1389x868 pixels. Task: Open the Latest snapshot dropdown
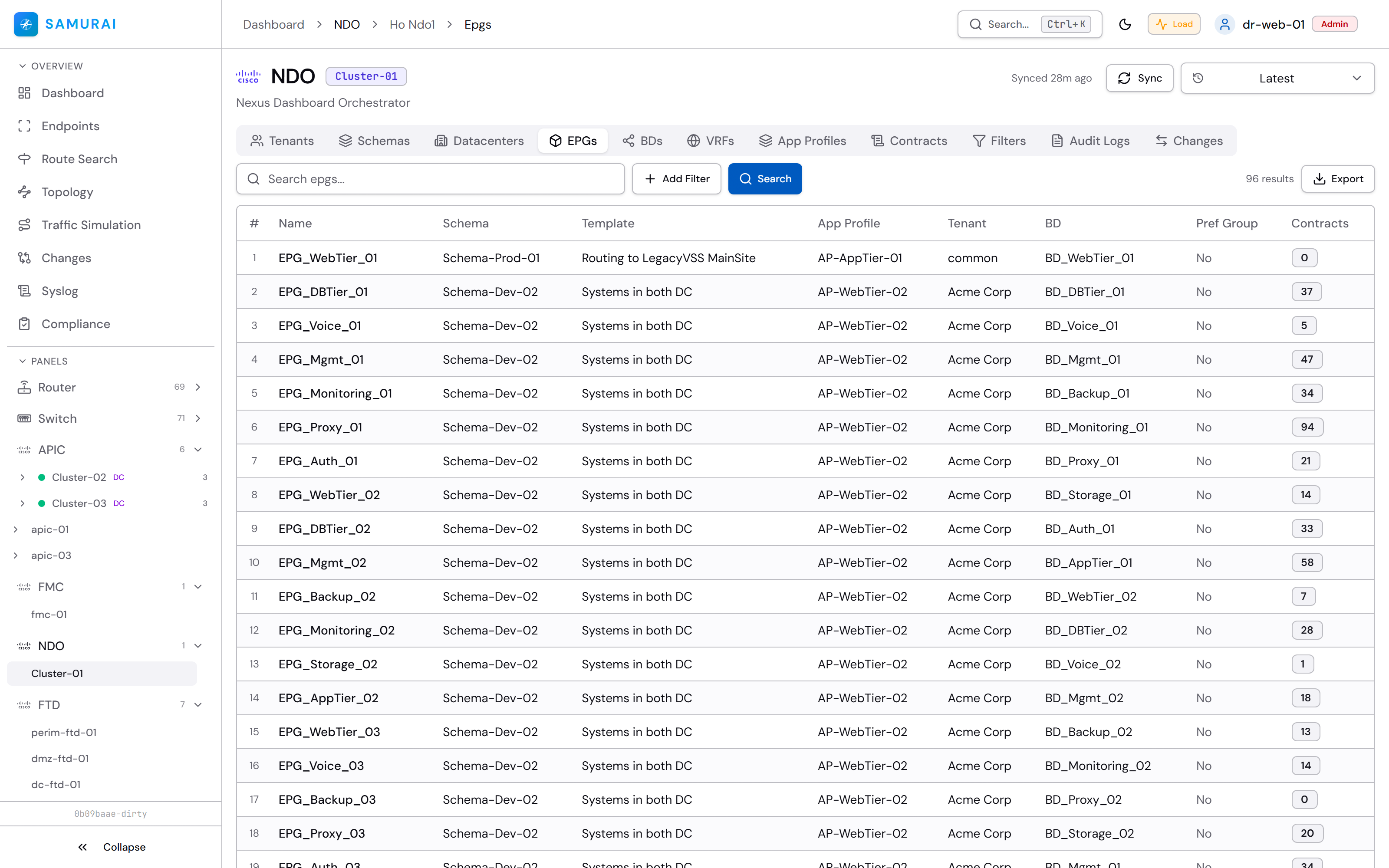1277,78
